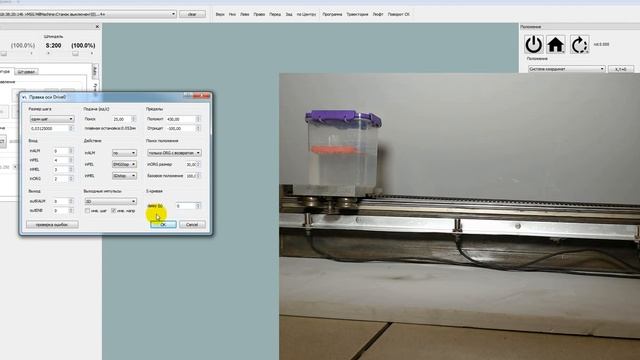Open the inALM action dropdown showing 'no'
The height and width of the screenshot is (360, 640).
click(124, 153)
